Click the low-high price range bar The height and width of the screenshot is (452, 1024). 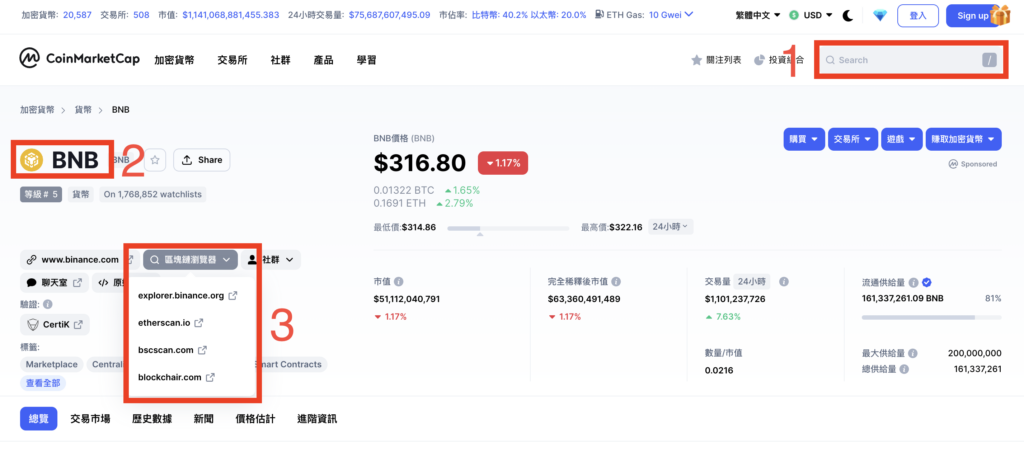click(508, 228)
